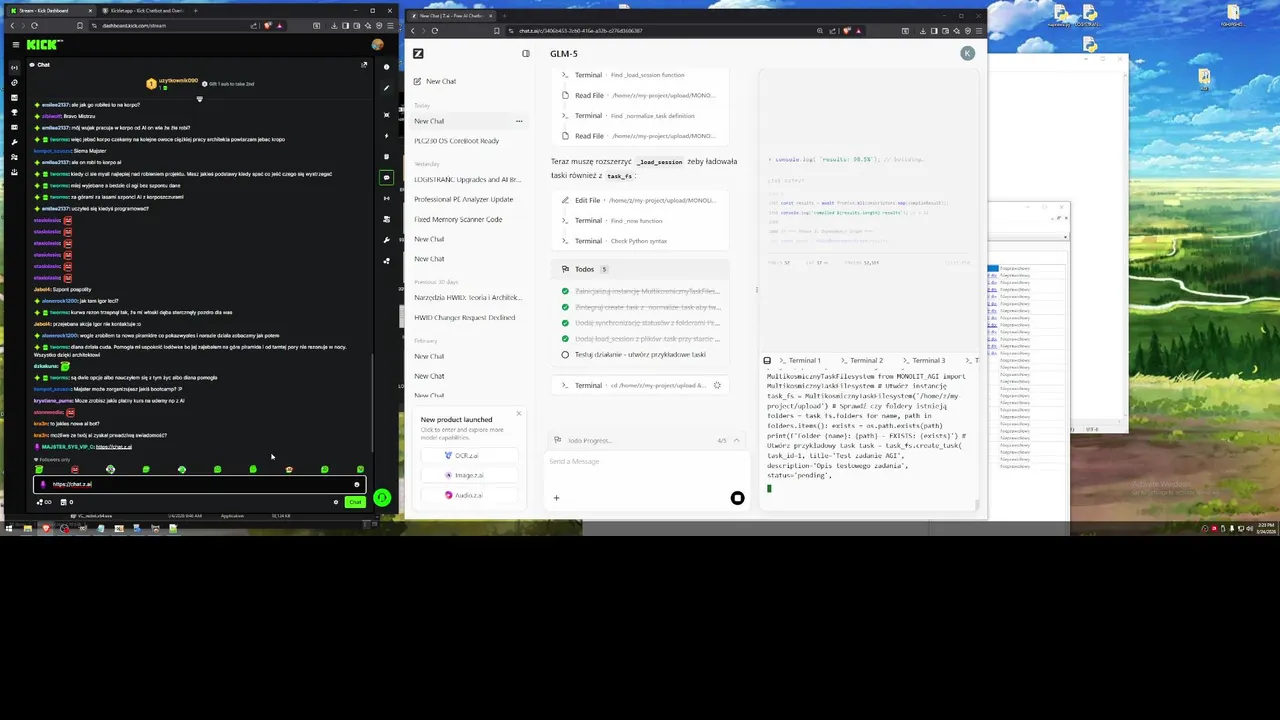Click the wrench icon in Kick's right sidebar
This screenshot has width=1280, height=720.
[x=386, y=240]
